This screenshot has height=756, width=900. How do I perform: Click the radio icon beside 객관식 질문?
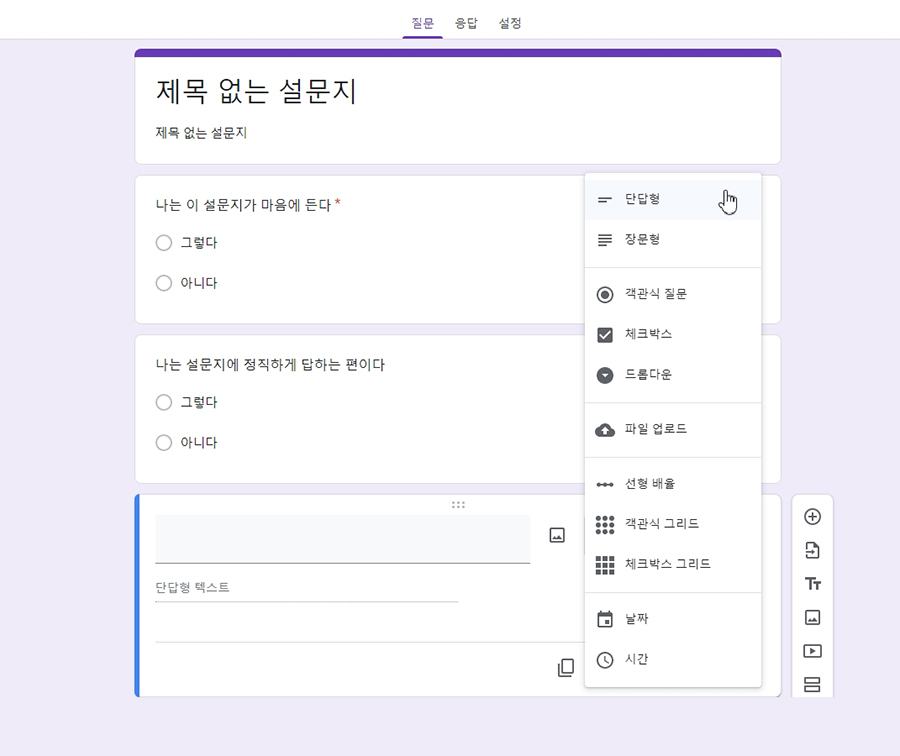(x=604, y=294)
